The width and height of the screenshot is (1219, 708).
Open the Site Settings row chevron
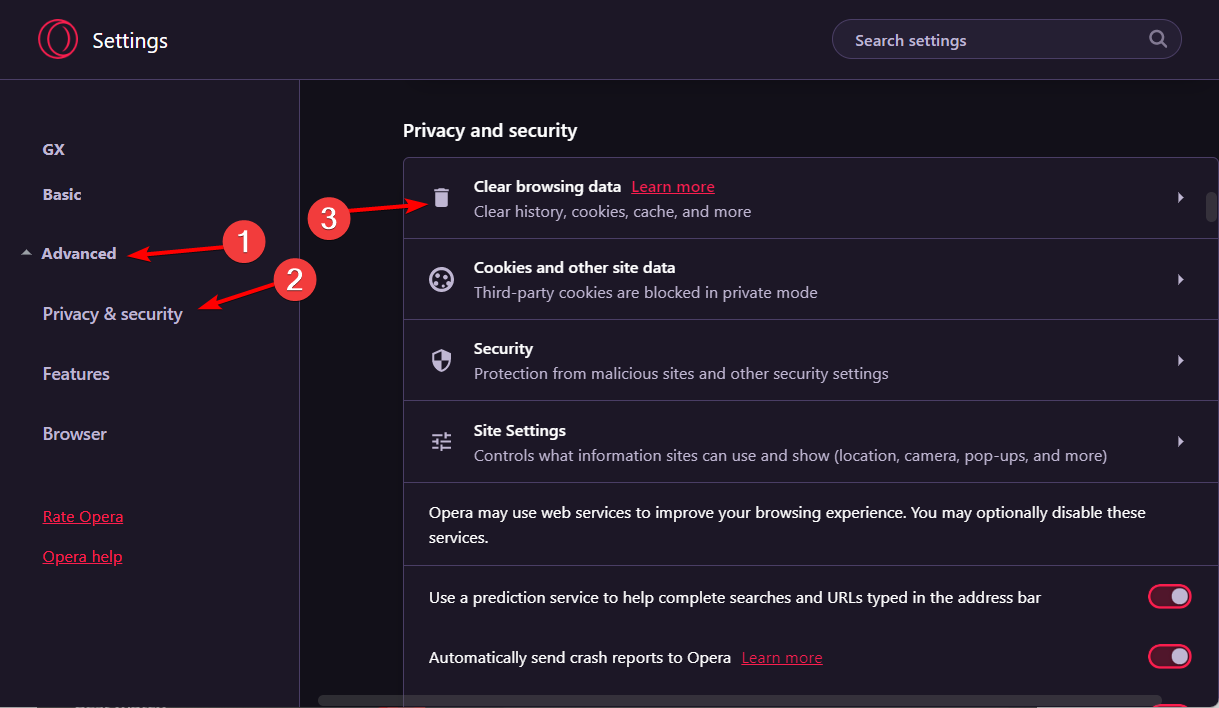coord(1181,442)
